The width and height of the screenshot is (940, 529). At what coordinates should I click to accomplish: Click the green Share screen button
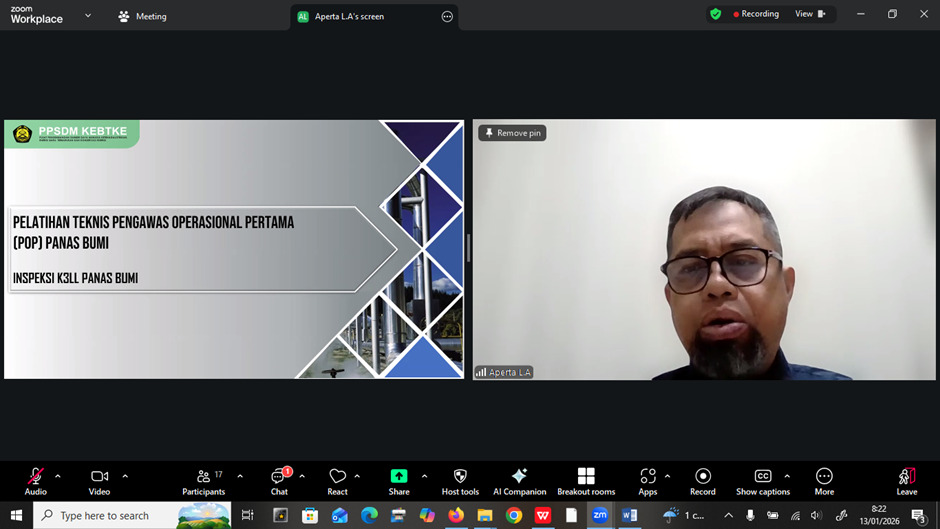click(x=399, y=480)
